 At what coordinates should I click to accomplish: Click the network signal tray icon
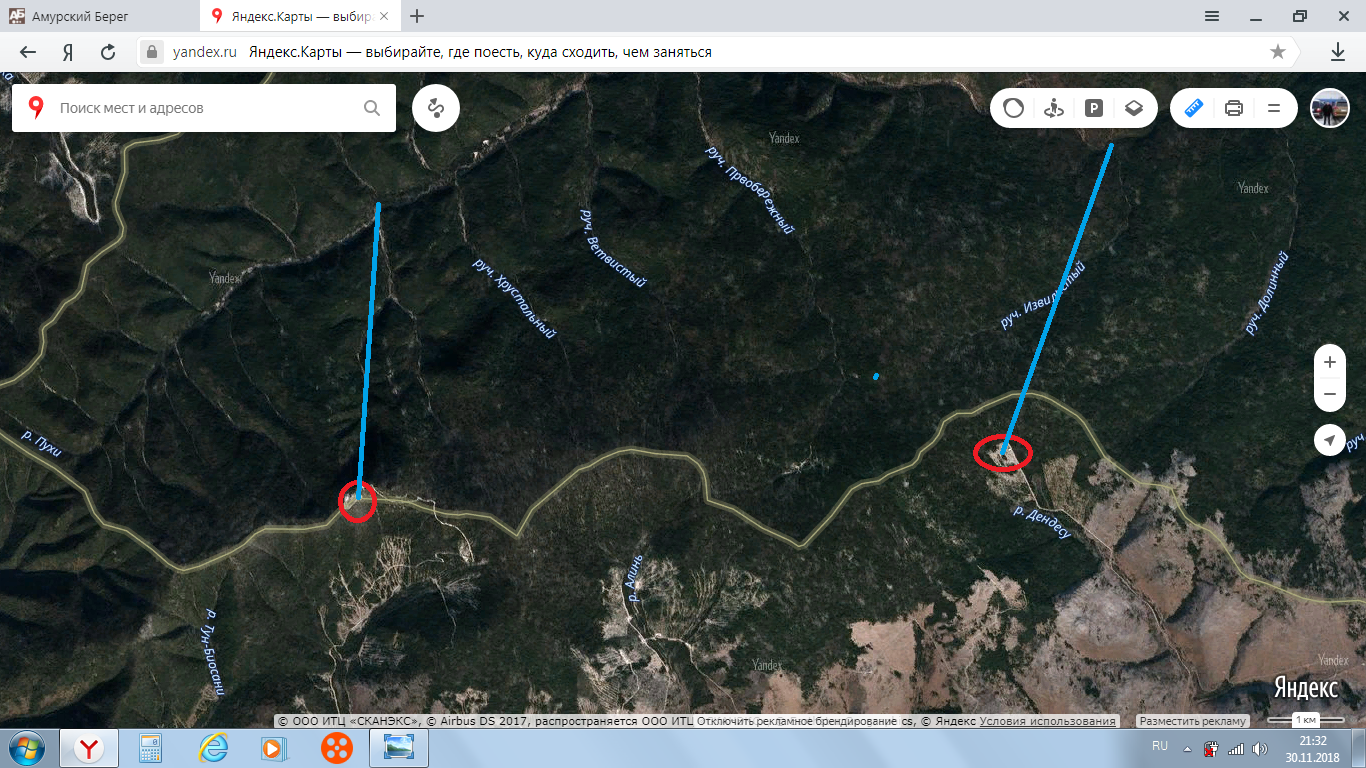(1235, 748)
